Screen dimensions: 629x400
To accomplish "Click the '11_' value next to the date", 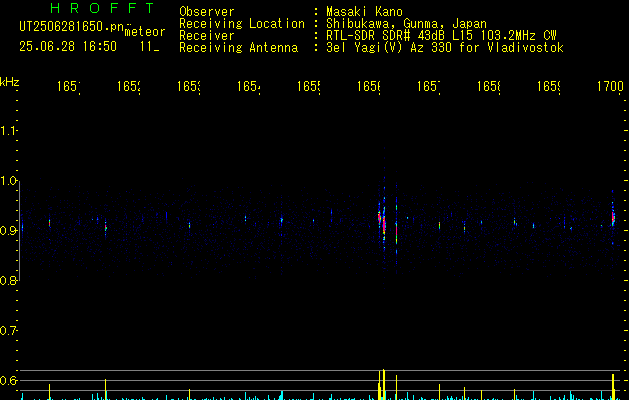I will tap(150, 47).
